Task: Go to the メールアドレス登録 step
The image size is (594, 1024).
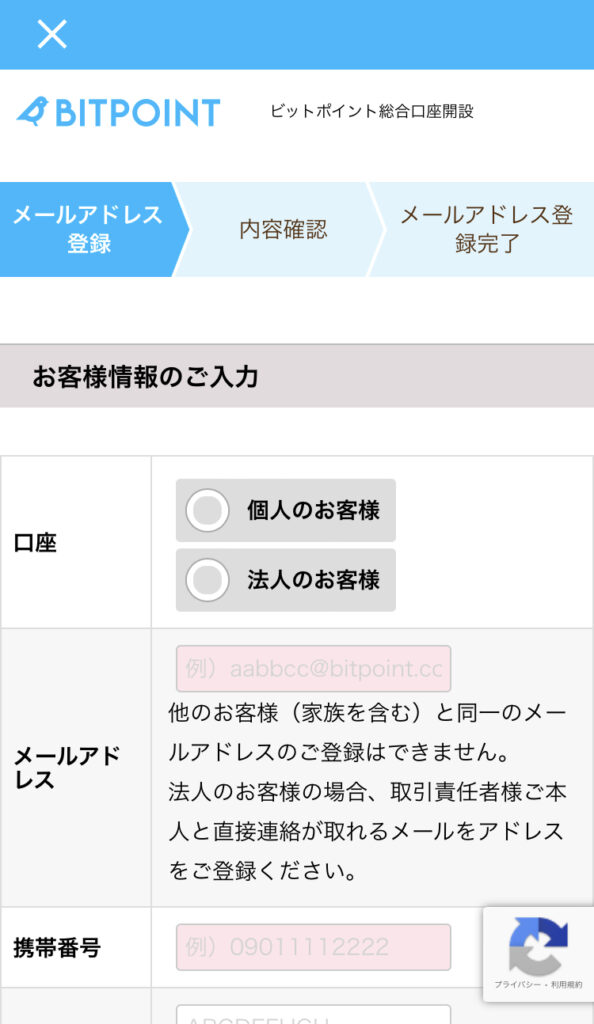Action: coord(88,229)
